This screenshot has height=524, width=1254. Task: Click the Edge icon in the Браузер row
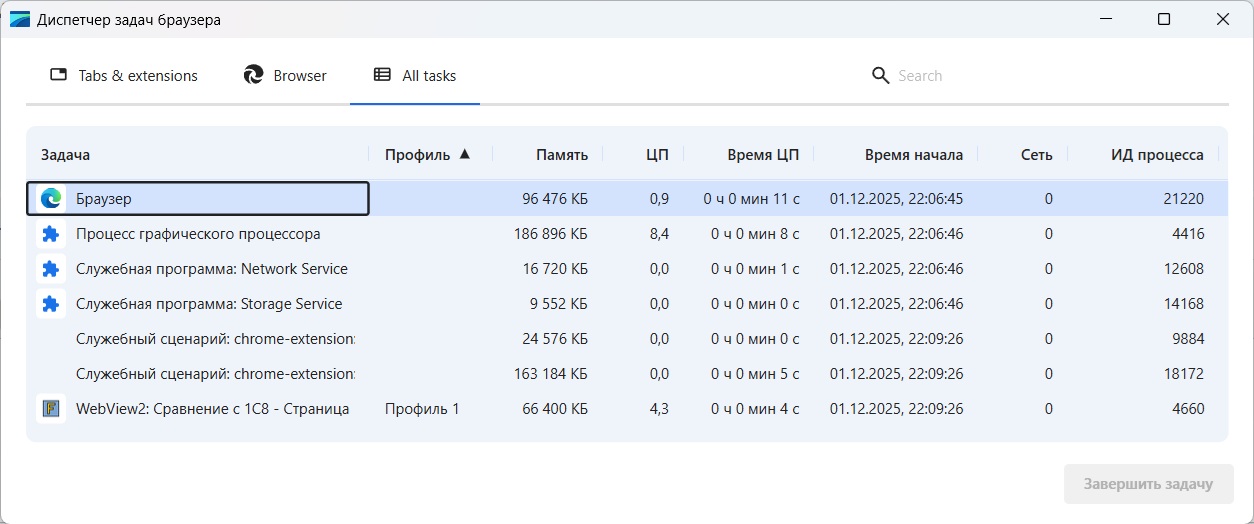click(51, 199)
